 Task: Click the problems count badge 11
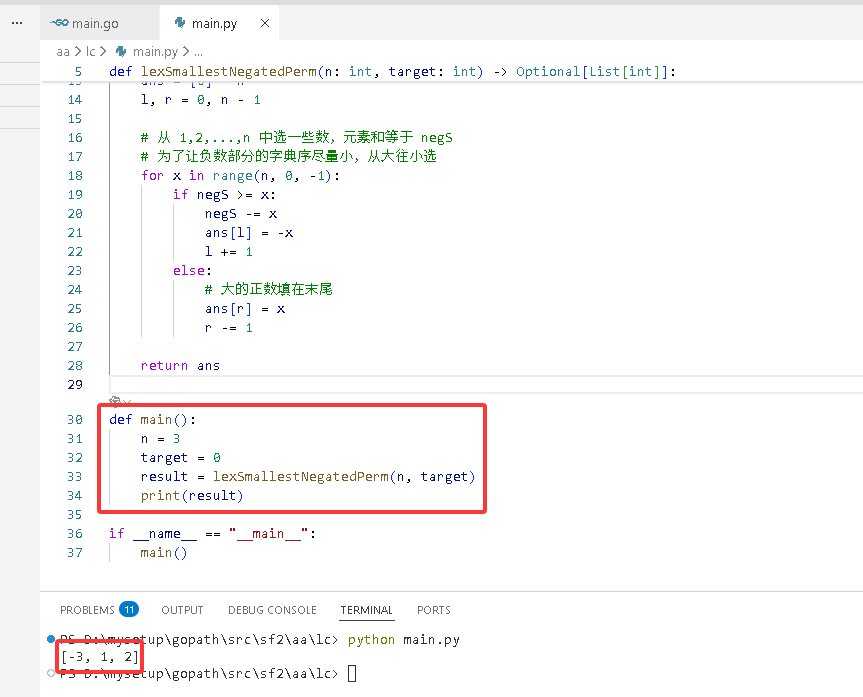(129, 609)
